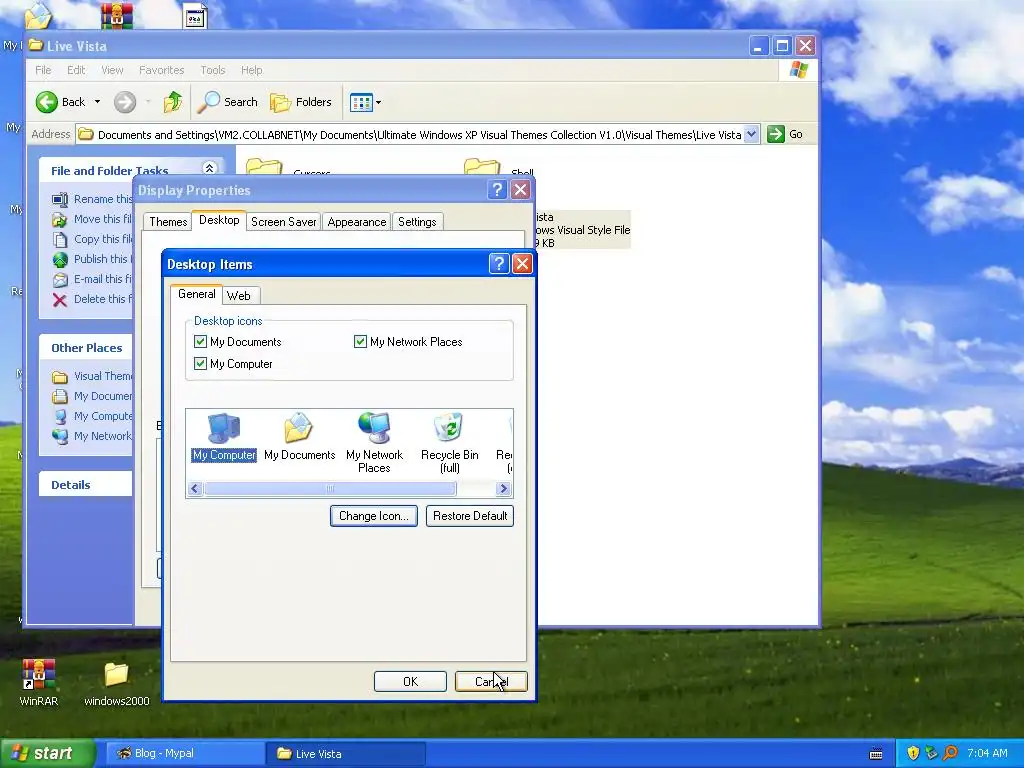
Task: Click the address bar path field
Action: (x=418, y=135)
